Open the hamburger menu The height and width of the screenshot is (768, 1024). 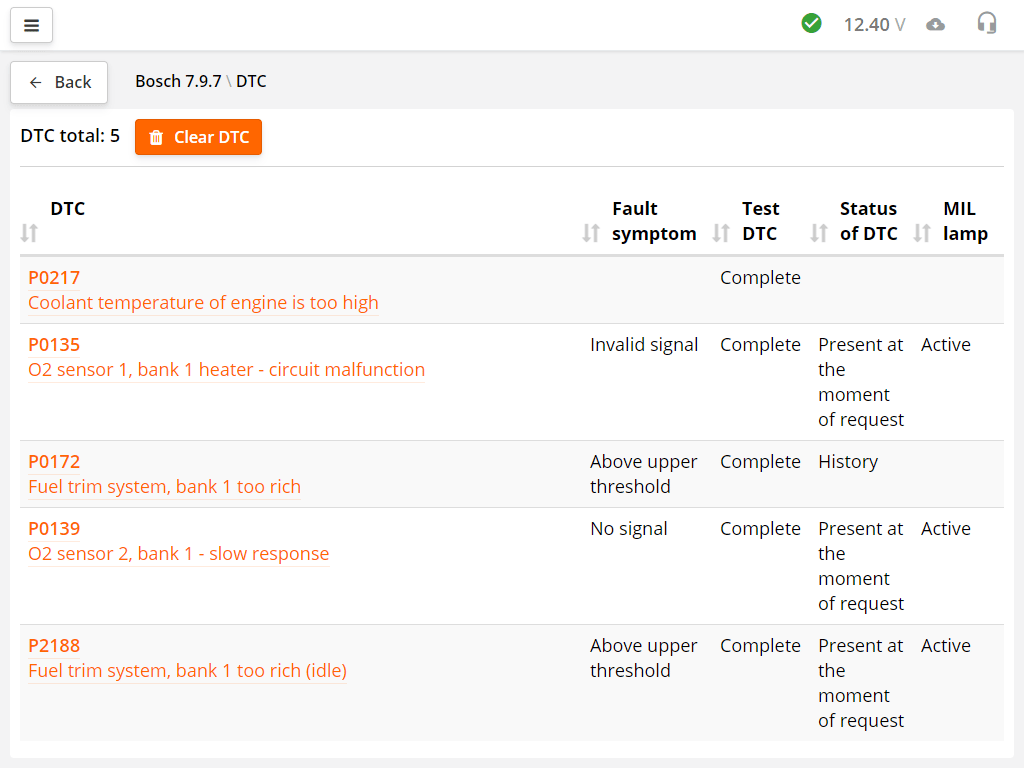tap(31, 25)
